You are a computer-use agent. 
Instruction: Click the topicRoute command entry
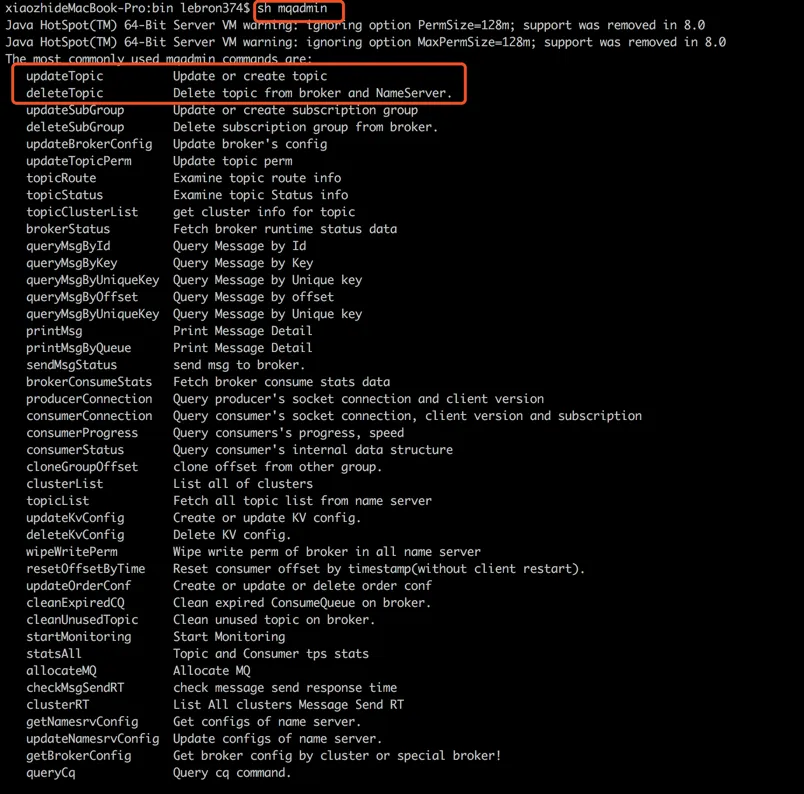(x=61, y=178)
